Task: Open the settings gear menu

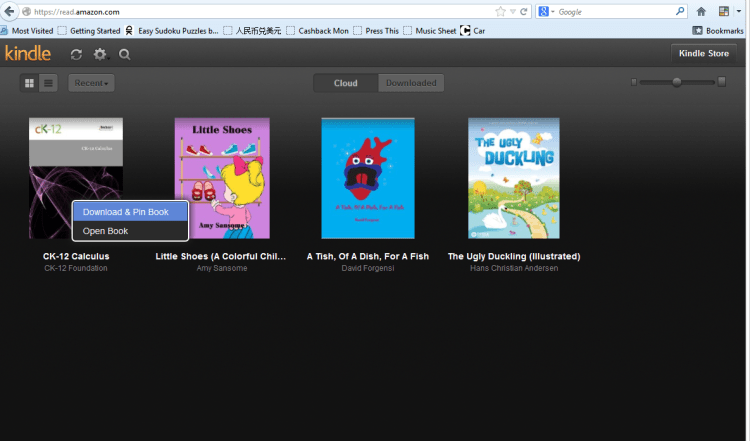Action: tap(100, 54)
